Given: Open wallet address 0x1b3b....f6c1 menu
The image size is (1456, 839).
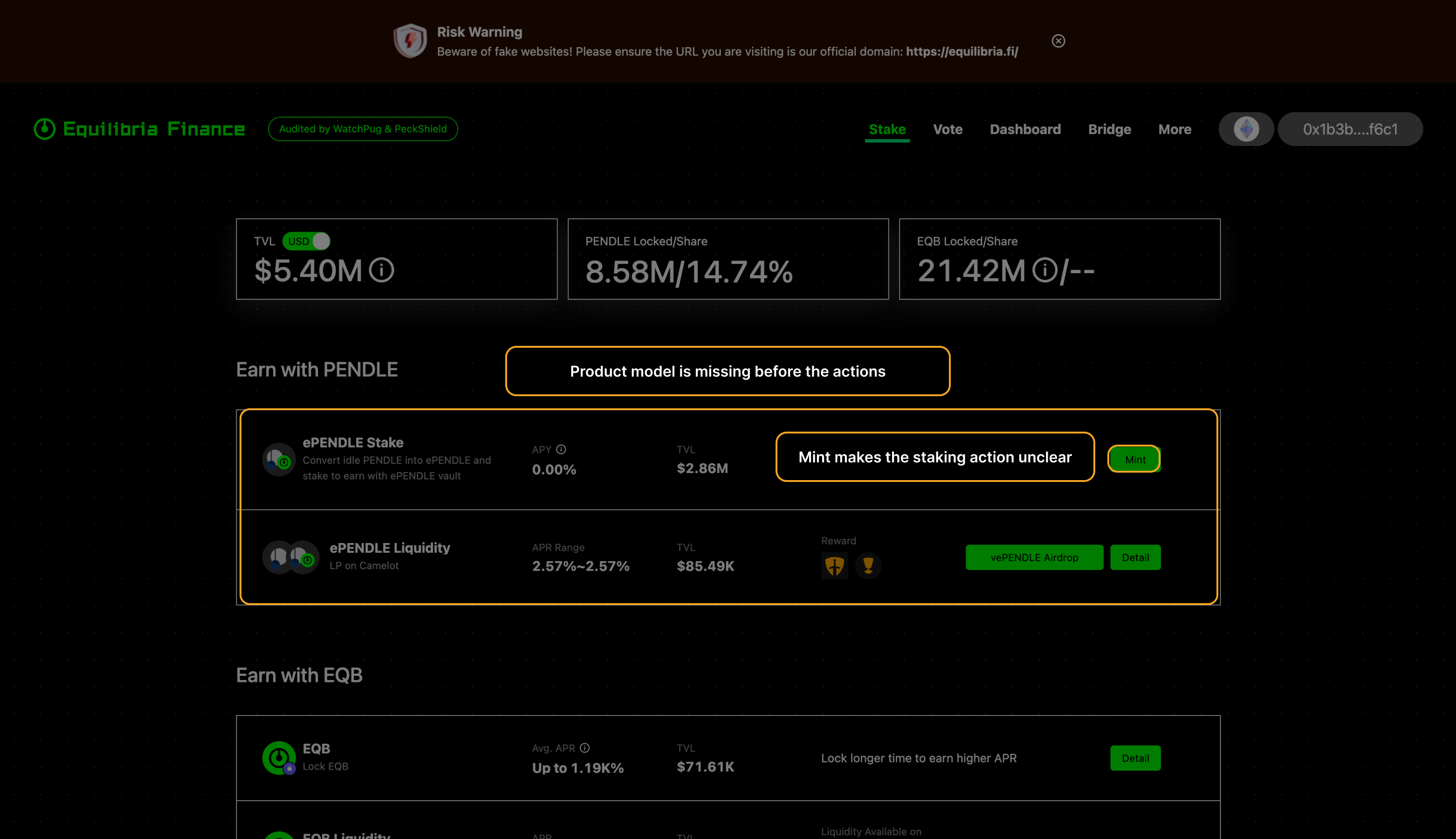Looking at the screenshot, I should (1350, 129).
